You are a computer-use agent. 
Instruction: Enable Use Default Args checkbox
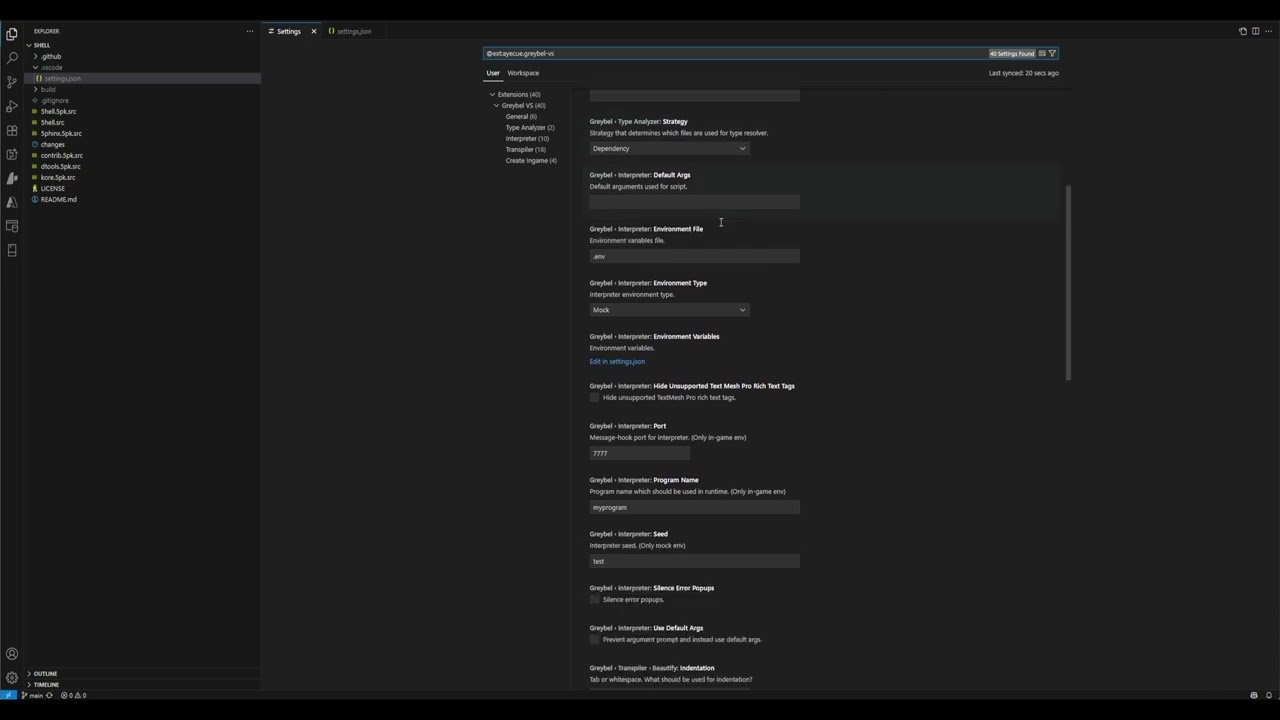[x=594, y=639]
